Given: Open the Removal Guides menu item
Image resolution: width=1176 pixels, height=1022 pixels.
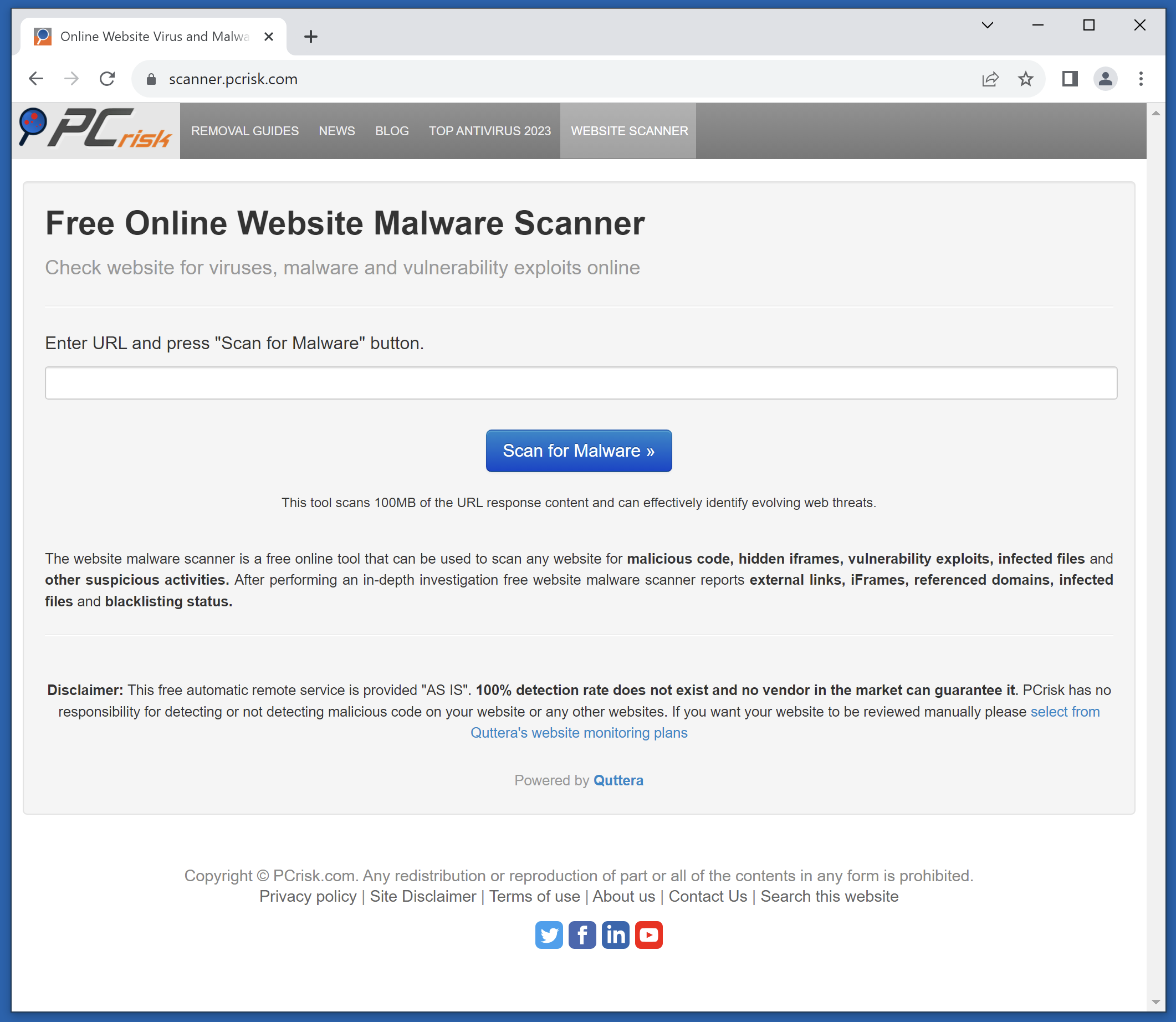Looking at the screenshot, I should 244,131.
